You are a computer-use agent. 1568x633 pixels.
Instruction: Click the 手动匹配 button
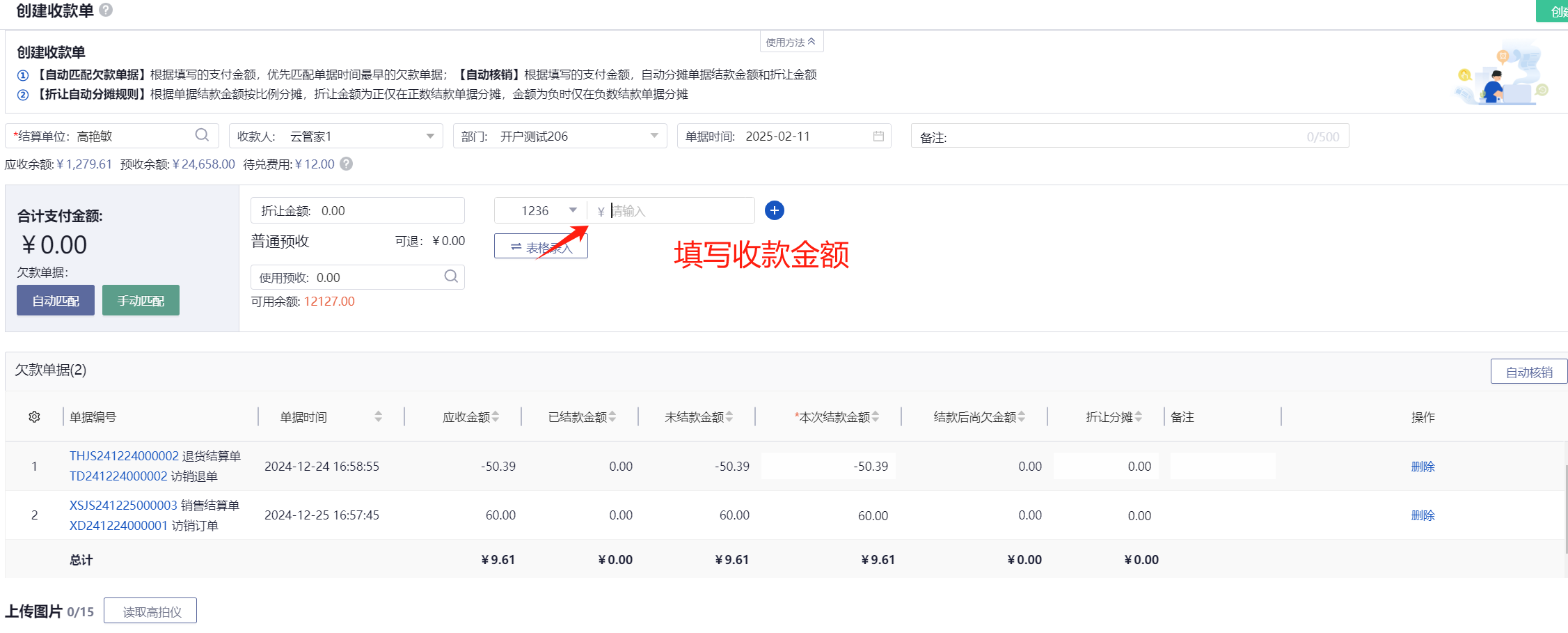point(141,300)
